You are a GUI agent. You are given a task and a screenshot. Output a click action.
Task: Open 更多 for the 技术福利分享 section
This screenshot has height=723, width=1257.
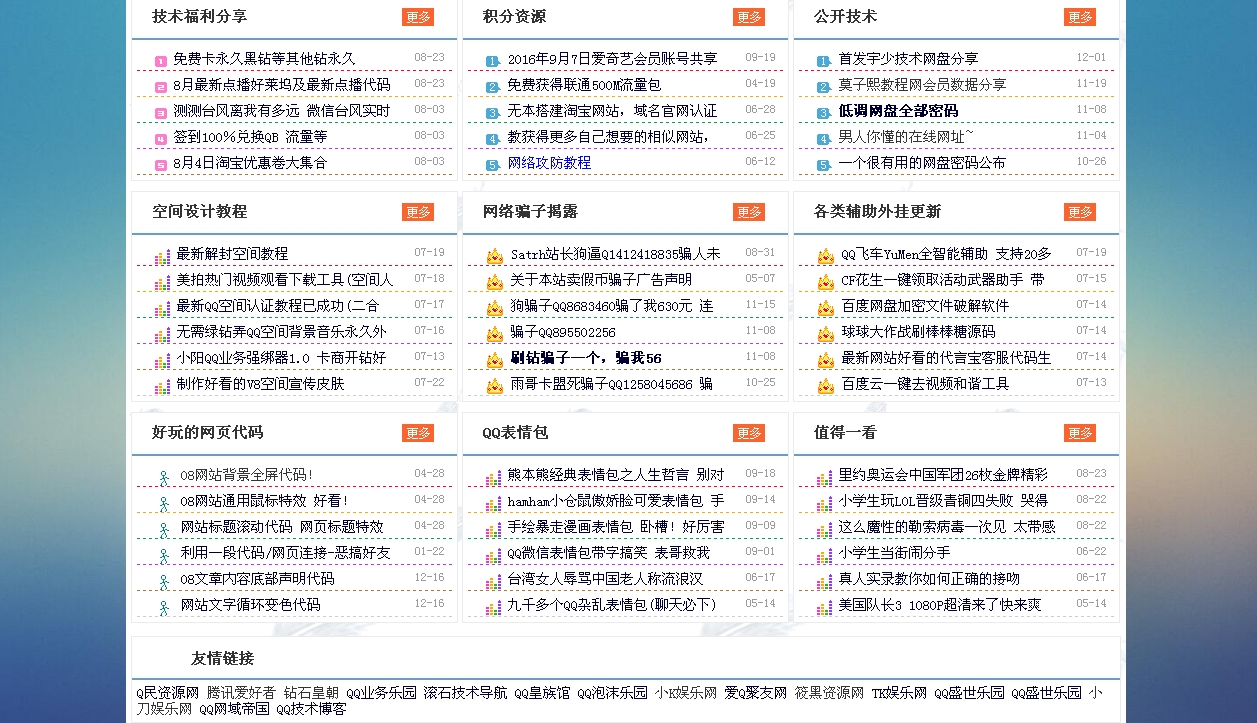pyautogui.click(x=418, y=17)
